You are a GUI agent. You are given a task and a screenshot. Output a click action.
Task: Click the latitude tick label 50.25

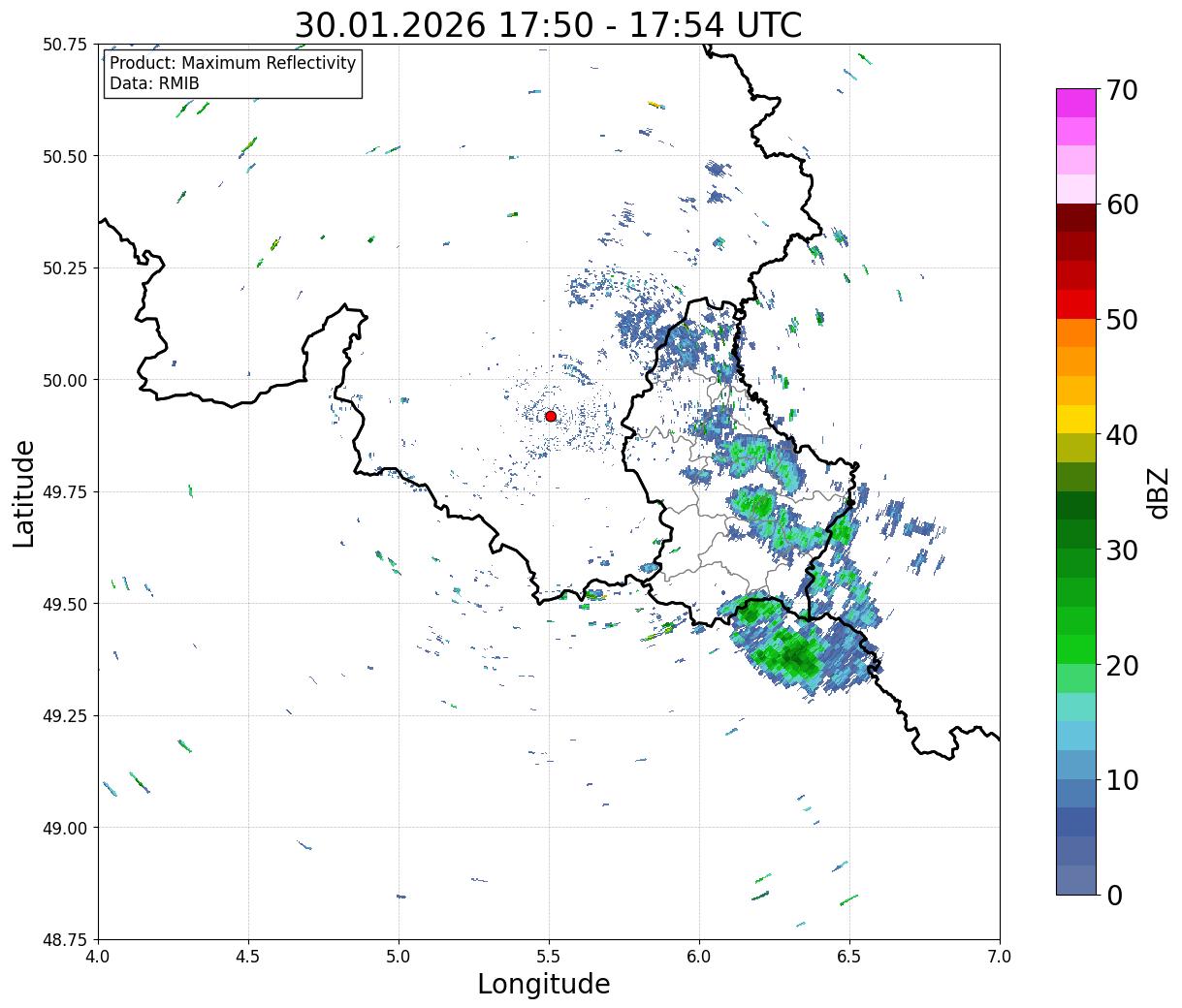click(65, 268)
